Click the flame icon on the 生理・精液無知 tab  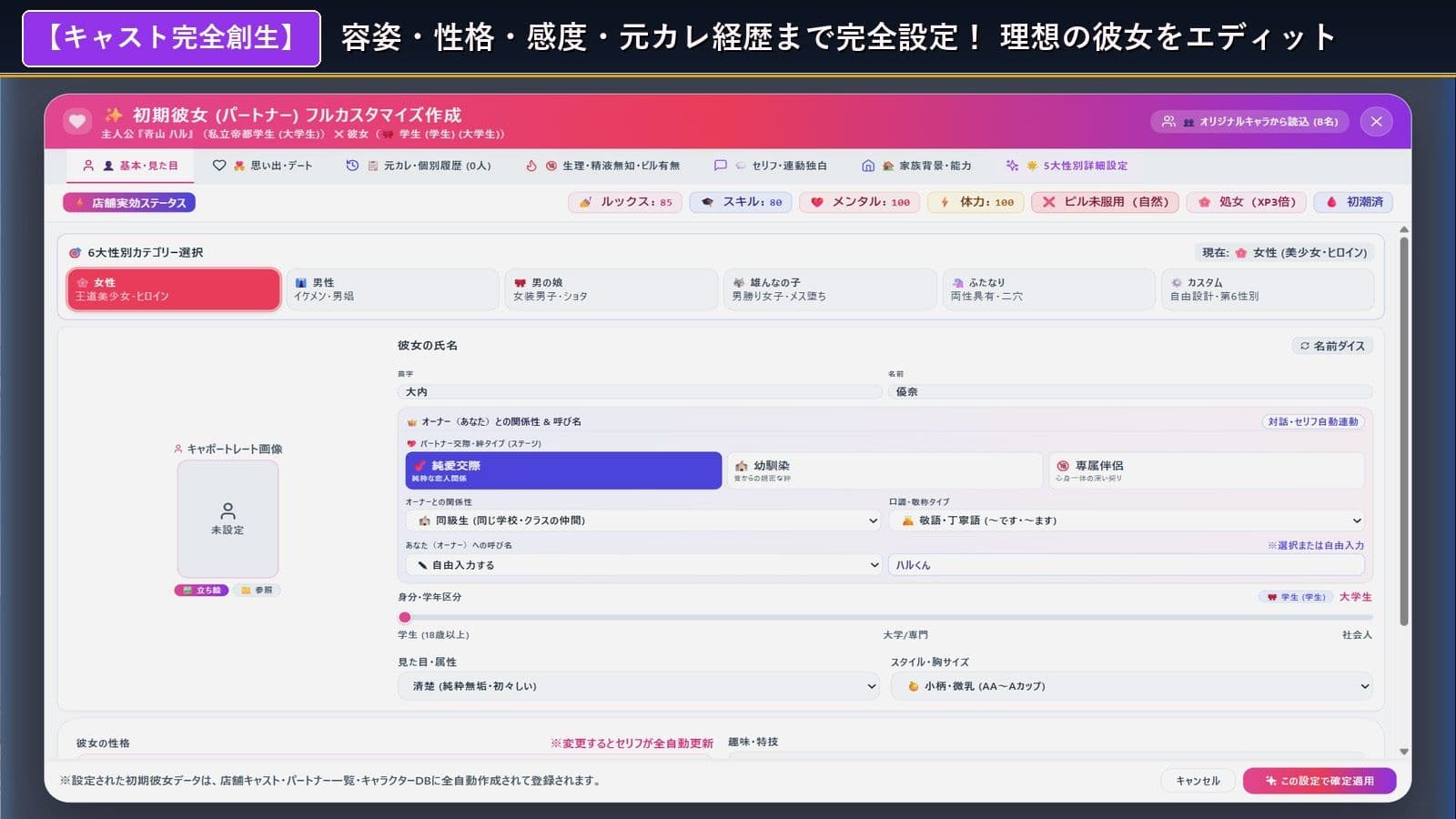tap(531, 166)
